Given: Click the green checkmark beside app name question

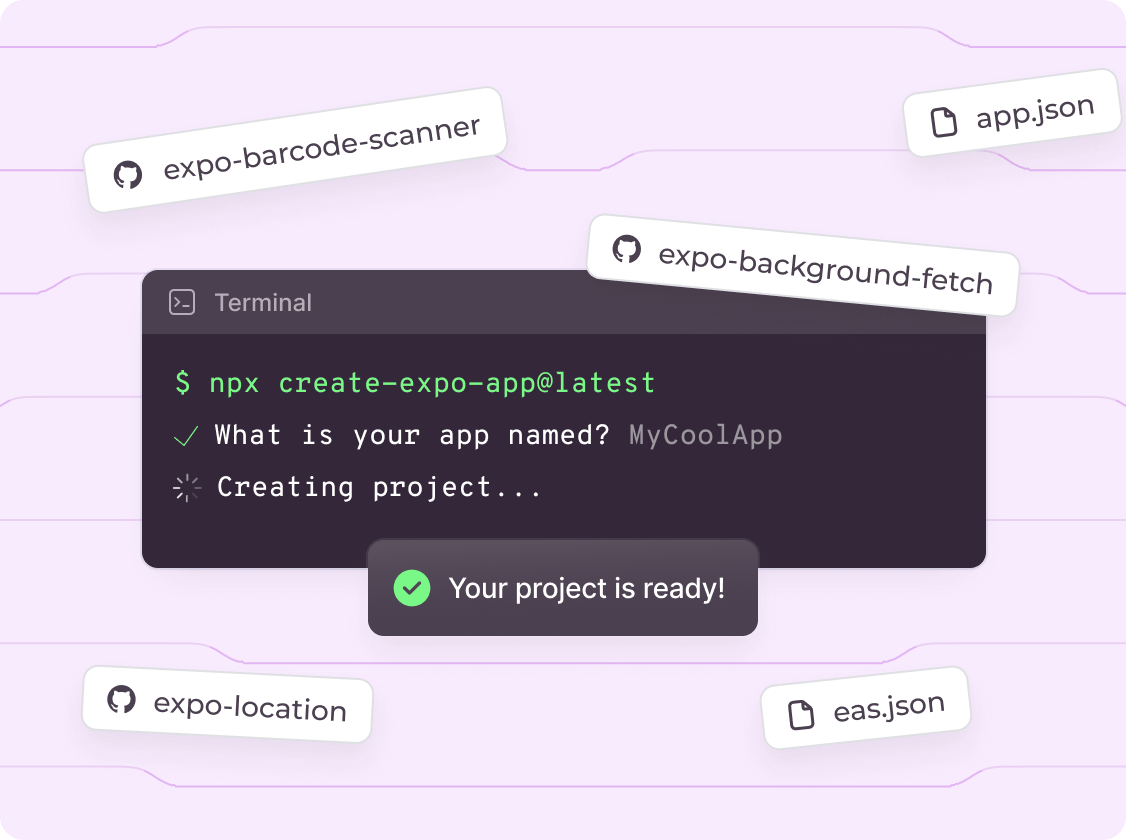Looking at the screenshot, I should click(186, 436).
